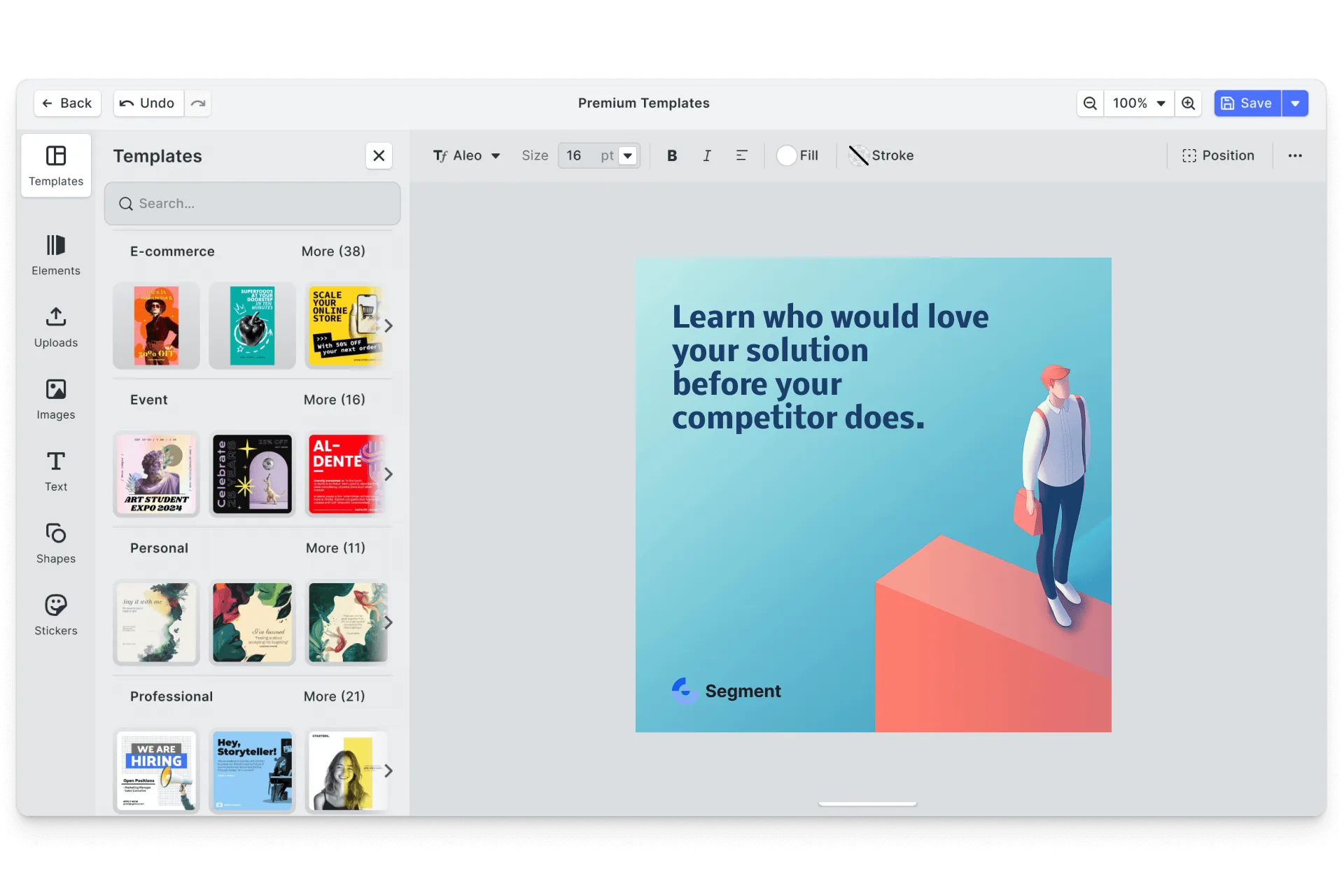The image size is (1344, 896).
Task: Zoom in with the plus magnifier
Action: coord(1189,103)
